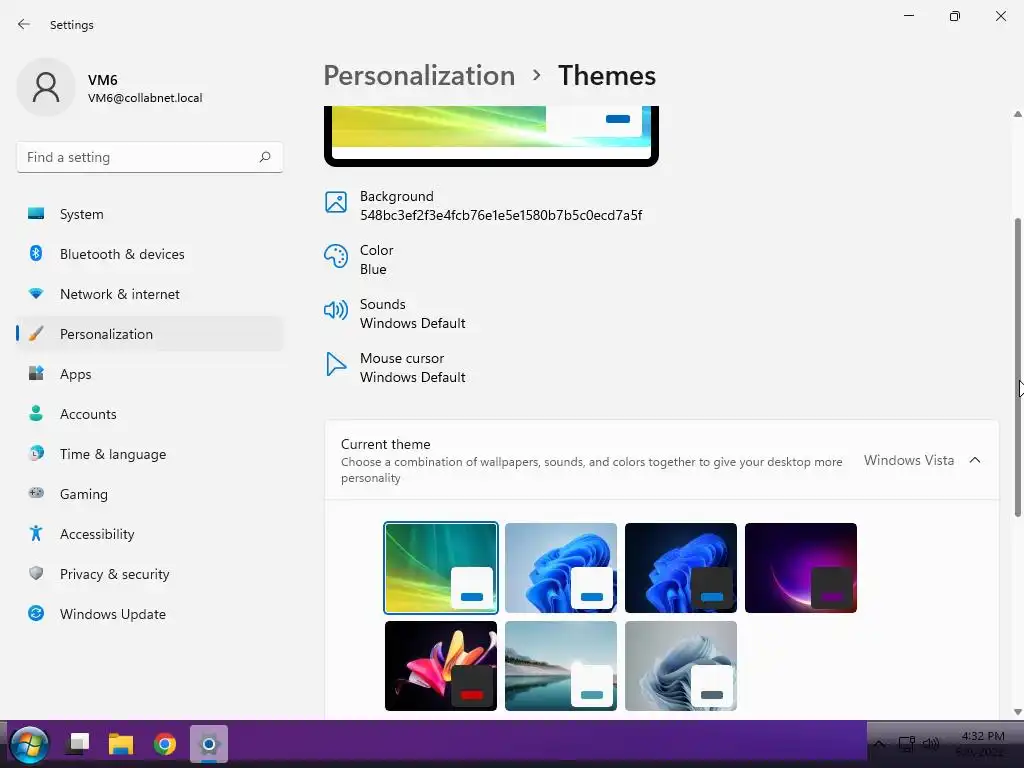This screenshot has width=1024, height=768.
Task: Open Time & language category
Action: [x=150, y=454]
